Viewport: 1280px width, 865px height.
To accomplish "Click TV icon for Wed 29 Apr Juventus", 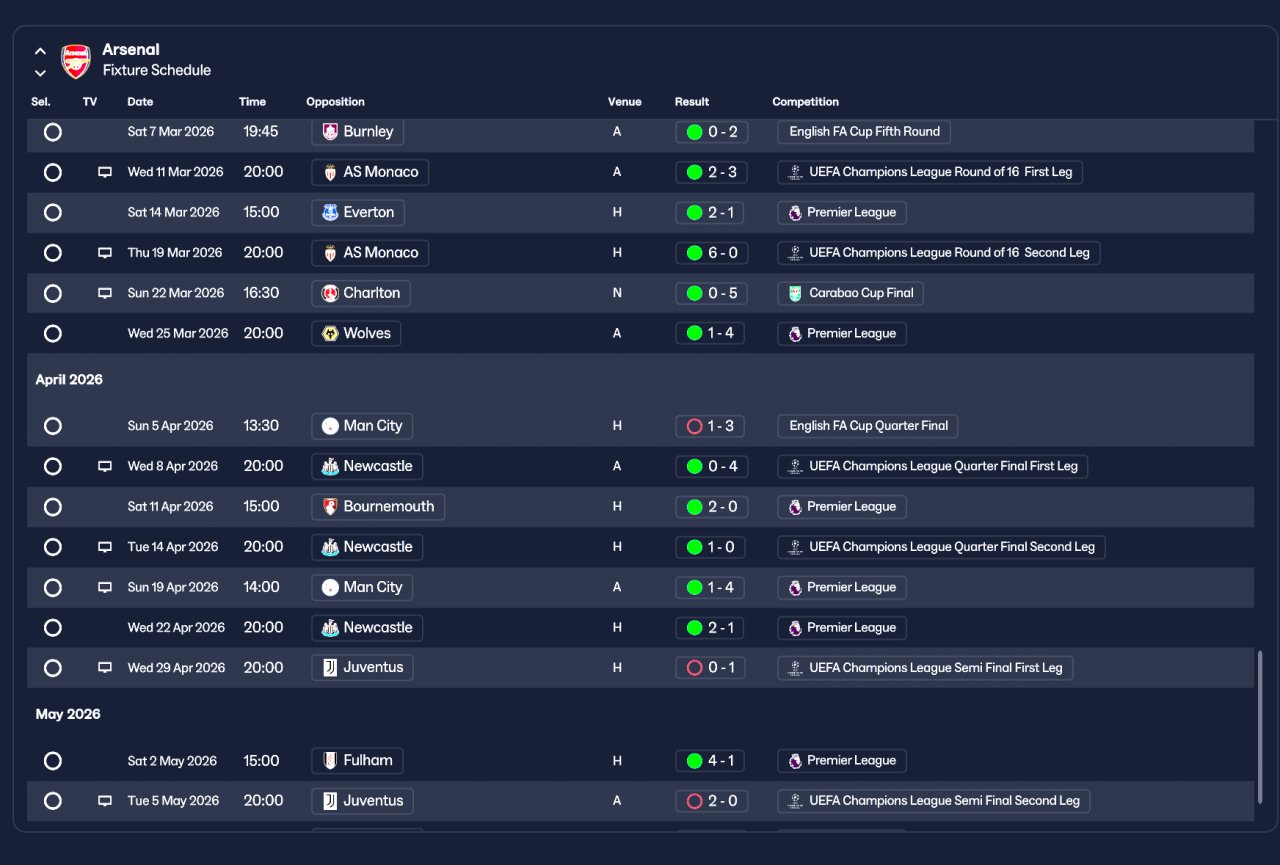I will click(x=104, y=668).
